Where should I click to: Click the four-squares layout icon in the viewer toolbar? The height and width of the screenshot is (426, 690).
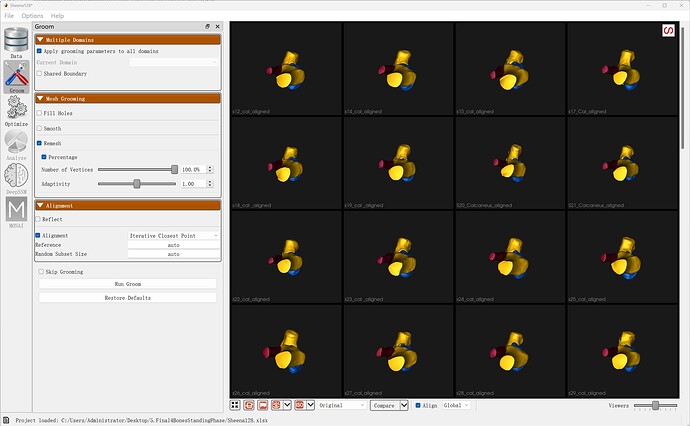point(235,405)
